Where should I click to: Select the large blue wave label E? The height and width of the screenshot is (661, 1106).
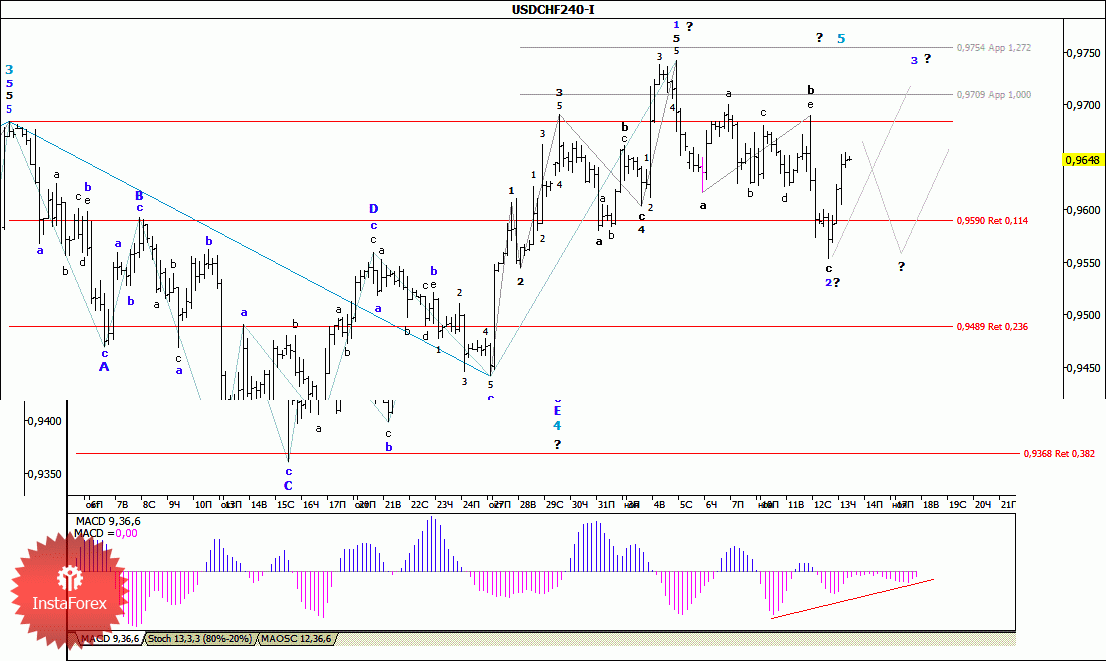pos(557,411)
